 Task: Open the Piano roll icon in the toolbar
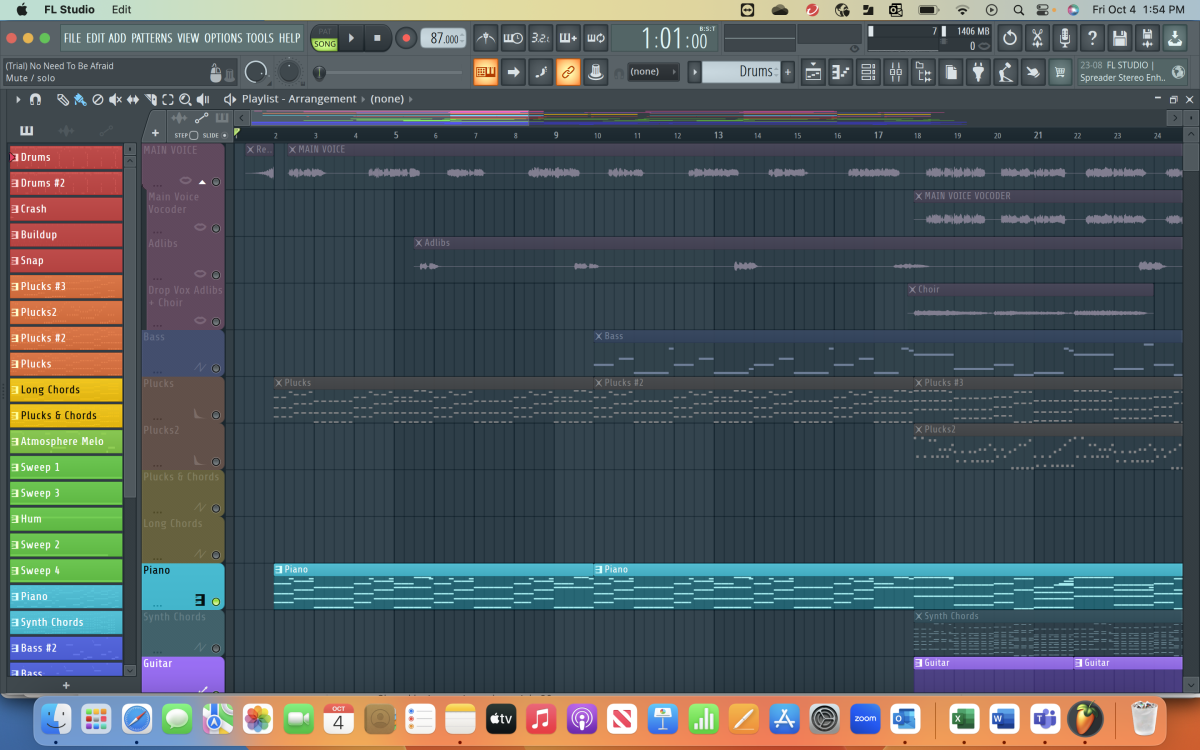click(840, 72)
